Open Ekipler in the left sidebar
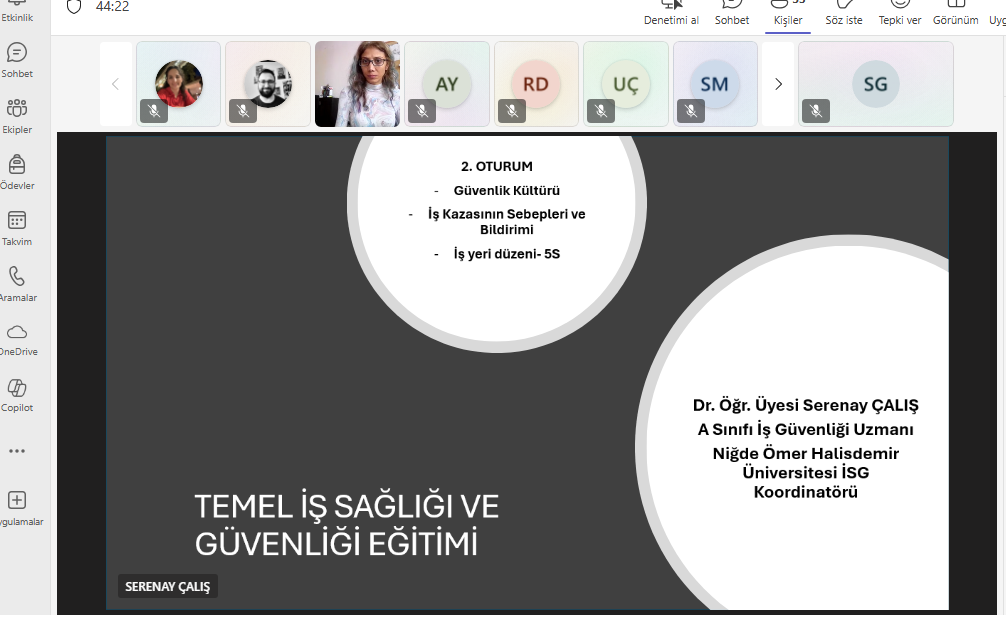This screenshot has width=1006, height=618. pos(17,110)
